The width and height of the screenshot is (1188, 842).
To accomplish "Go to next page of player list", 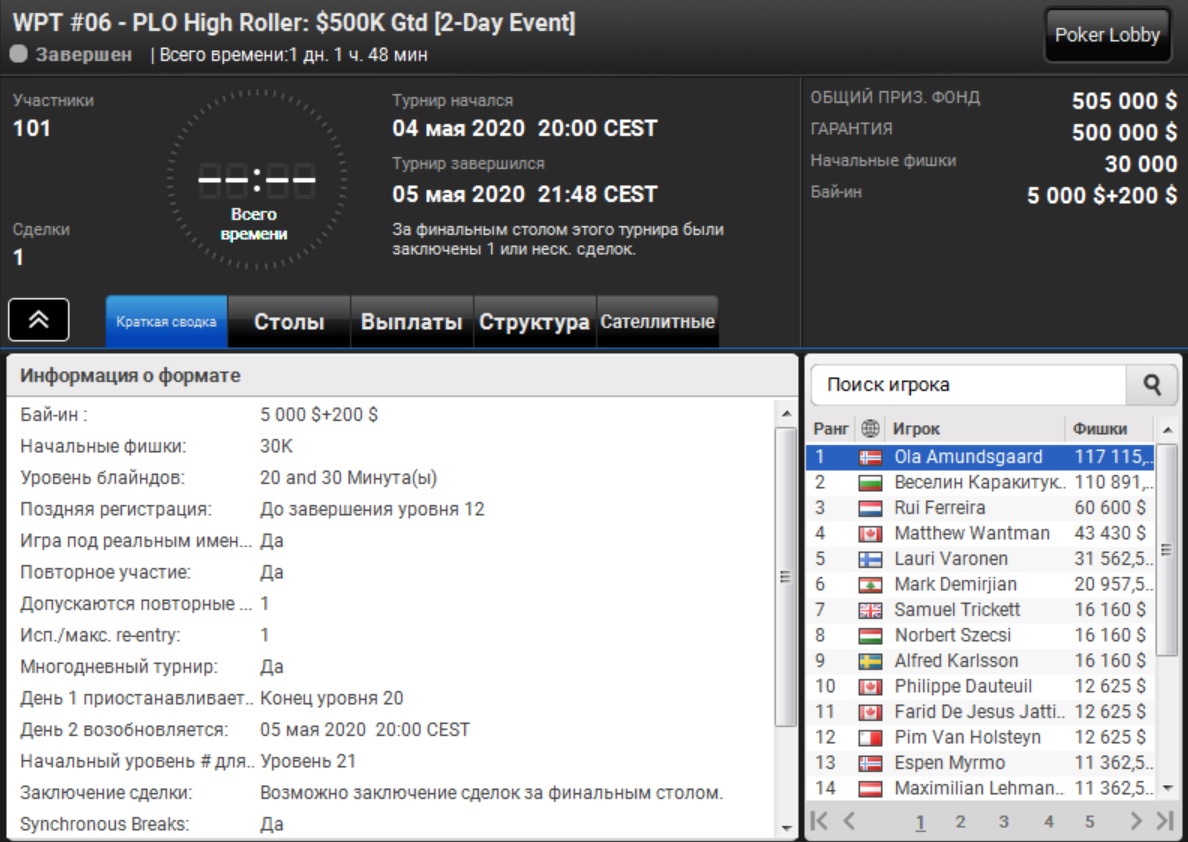I will 1136,821.
